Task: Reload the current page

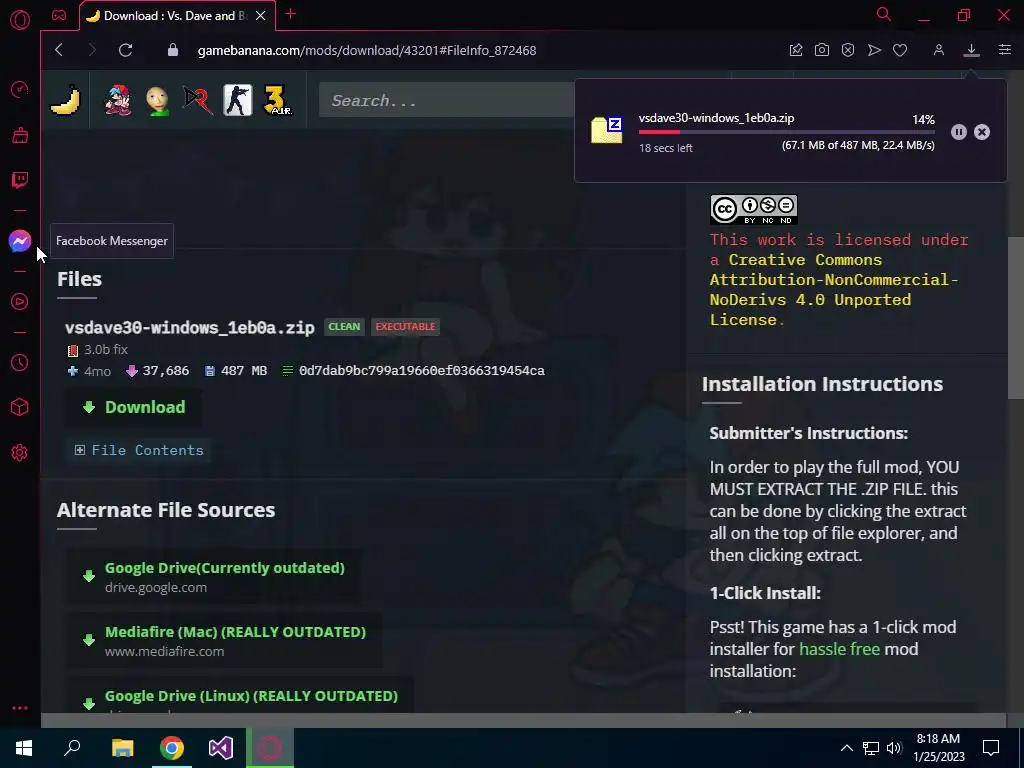Action: tap(125, 50)
